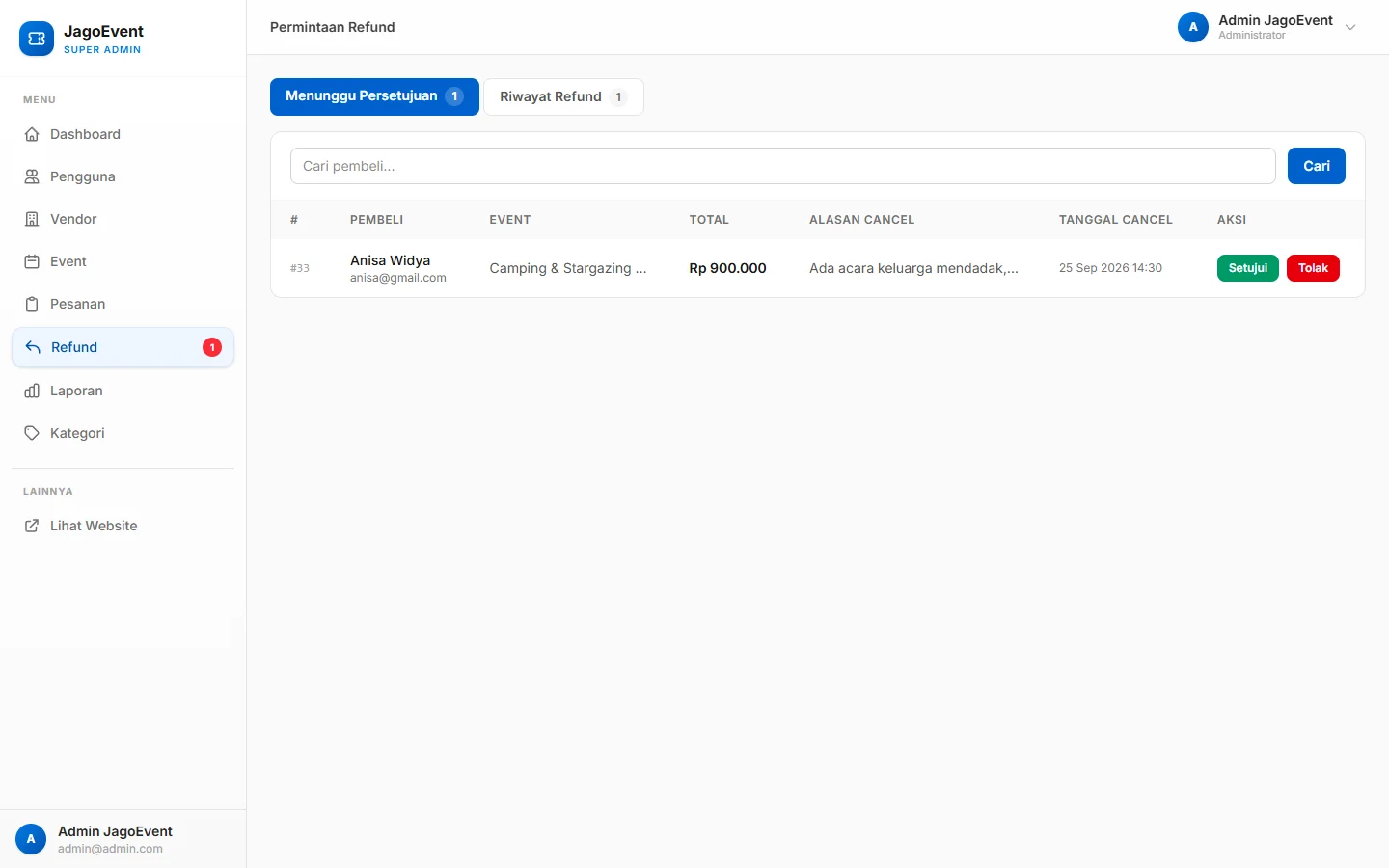Click the admin@admin.com email in sidebar footer
The width and height of the screenshot is (1389, 868).
110,849
